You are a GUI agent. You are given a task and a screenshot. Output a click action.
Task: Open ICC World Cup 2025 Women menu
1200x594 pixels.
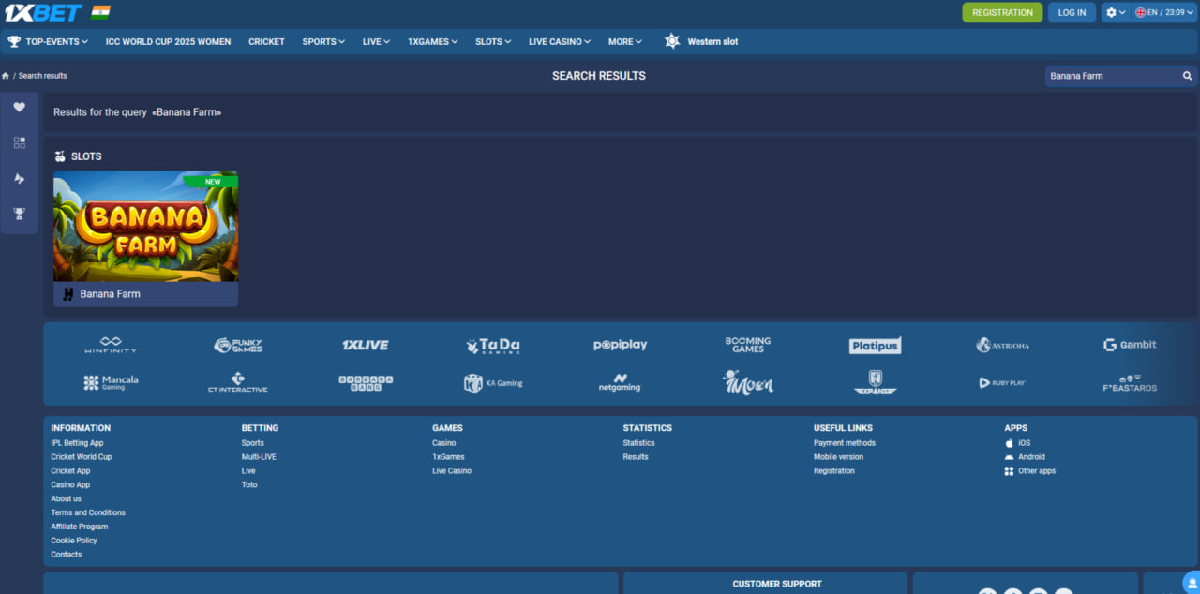[x=169, y=42]
